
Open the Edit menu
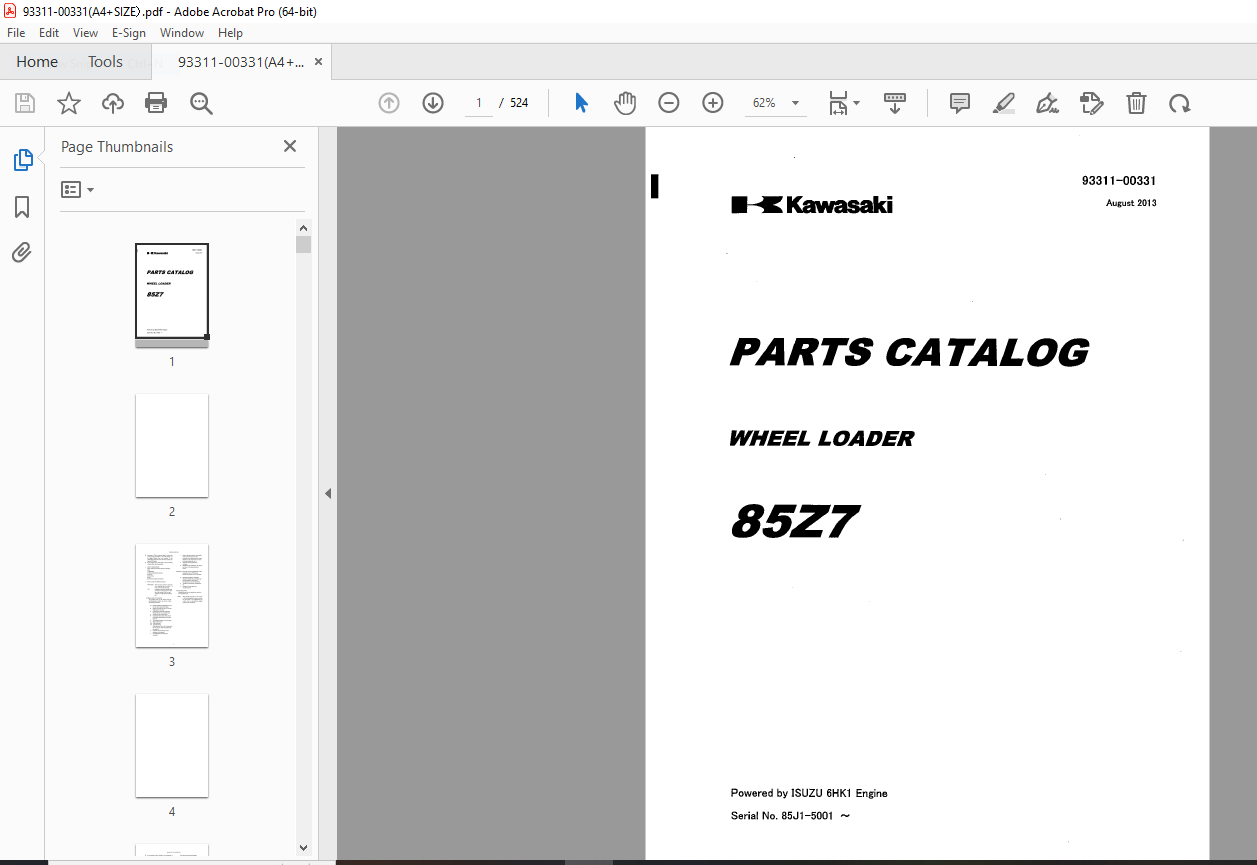[x=49, y=33]
